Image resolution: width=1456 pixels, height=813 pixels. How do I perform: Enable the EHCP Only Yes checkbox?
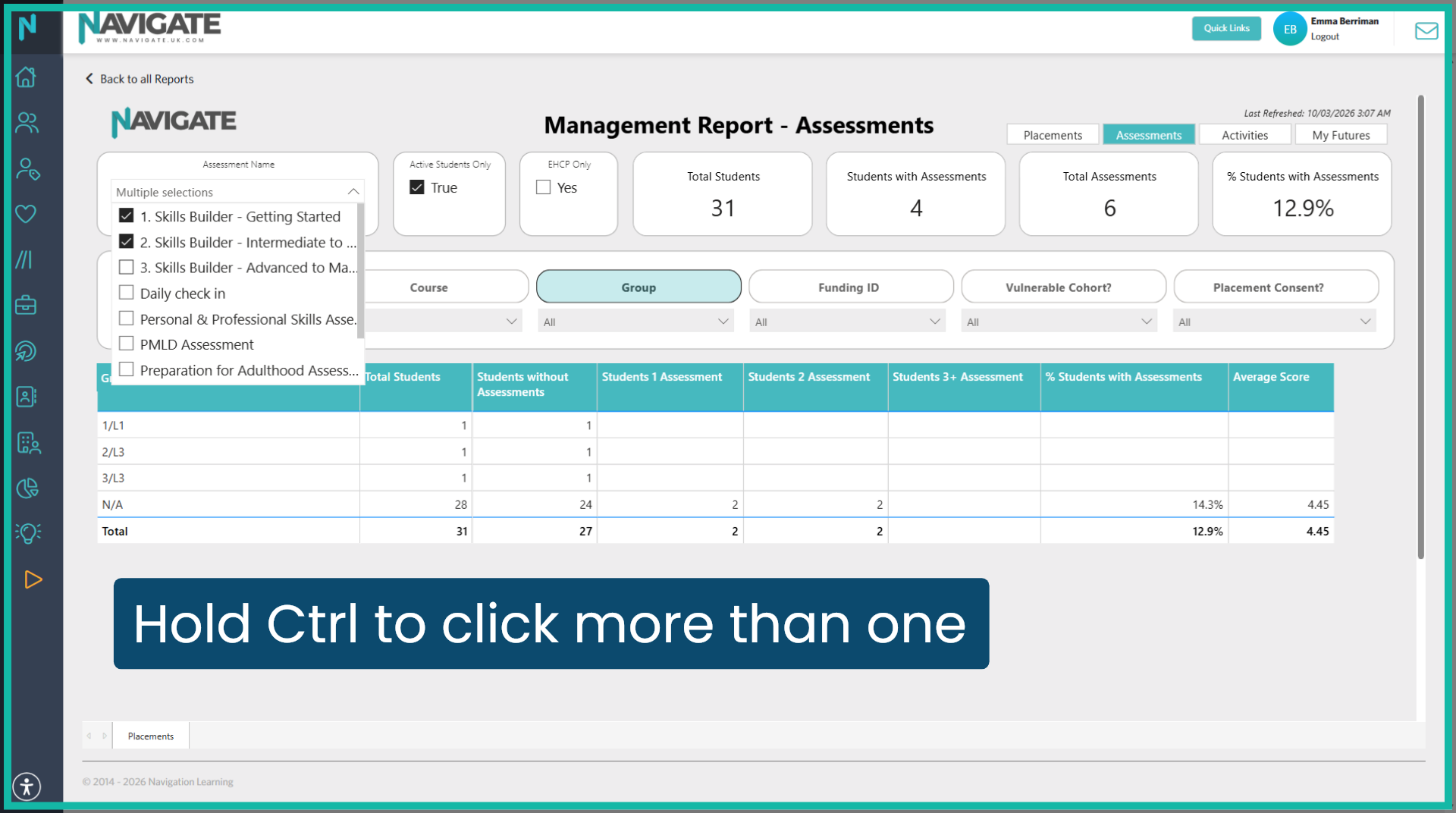(x=541, y=187)
